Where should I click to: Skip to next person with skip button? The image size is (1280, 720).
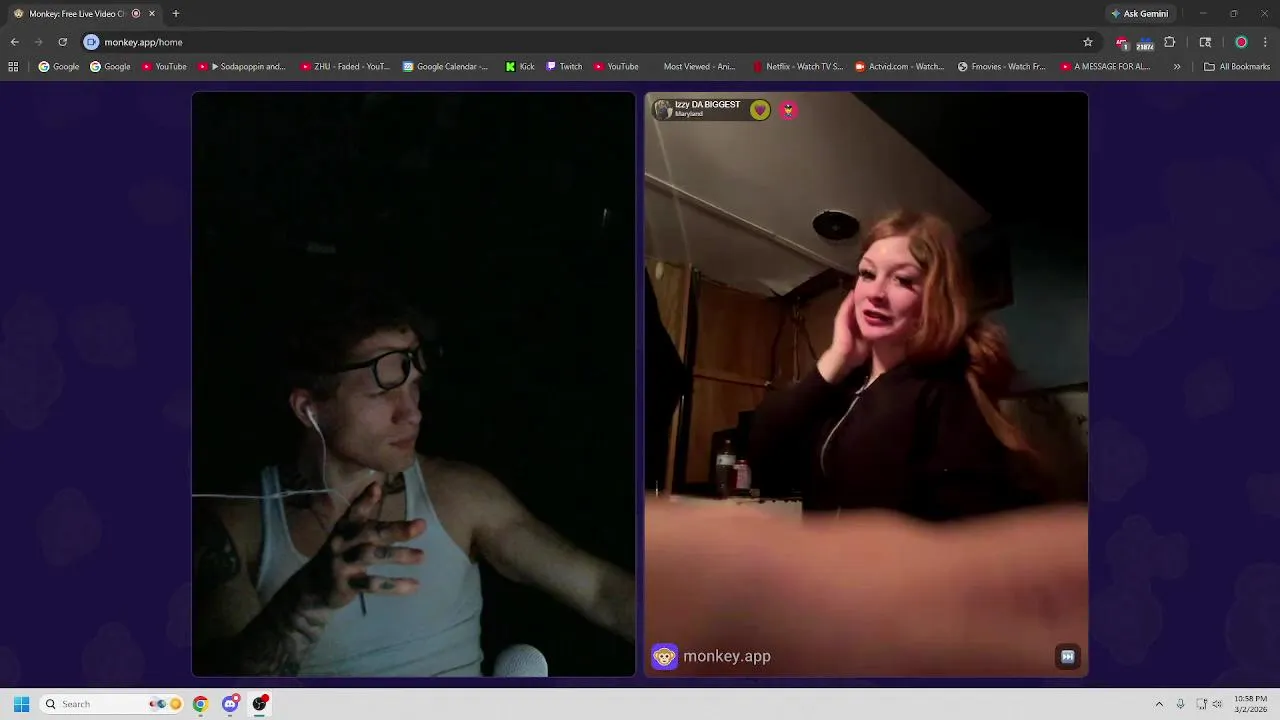pyautogui.click(x=1067, y=657)
